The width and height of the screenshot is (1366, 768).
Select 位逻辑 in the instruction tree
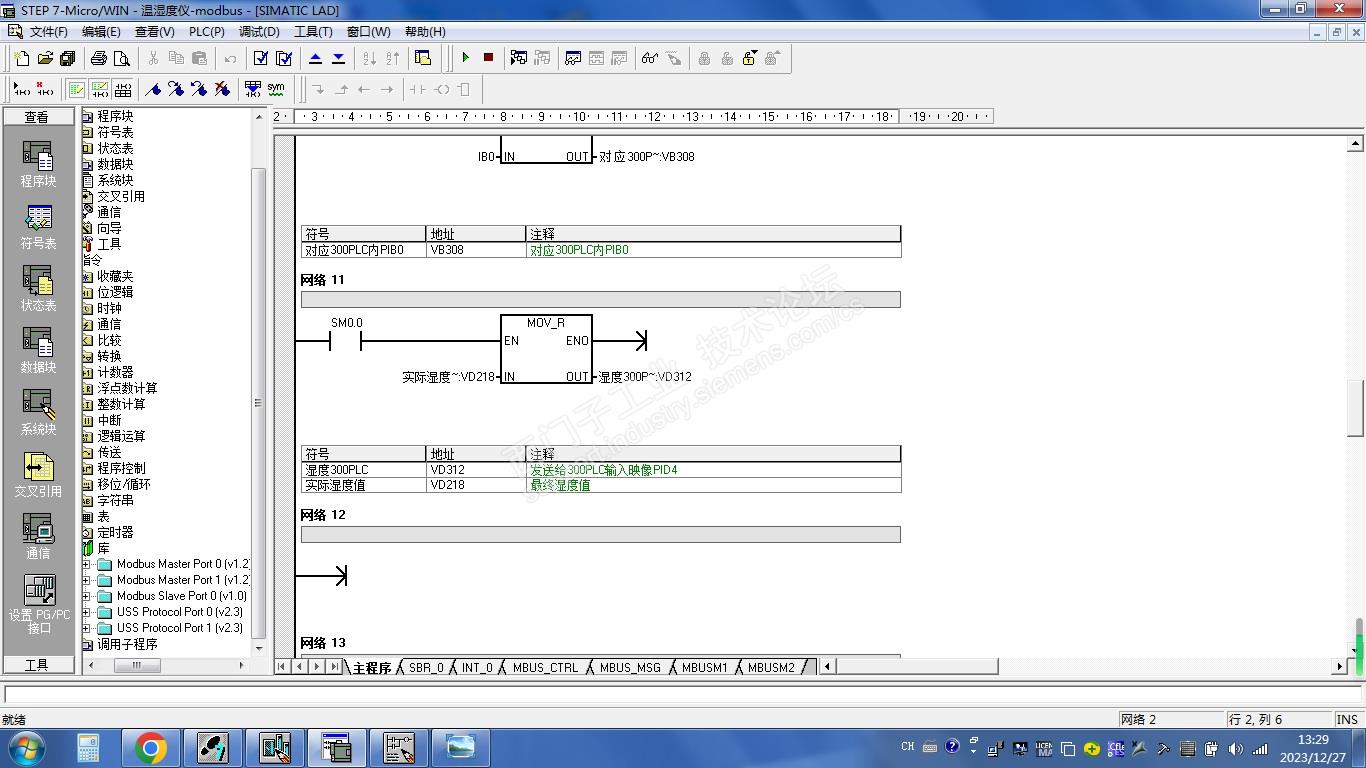115,292
